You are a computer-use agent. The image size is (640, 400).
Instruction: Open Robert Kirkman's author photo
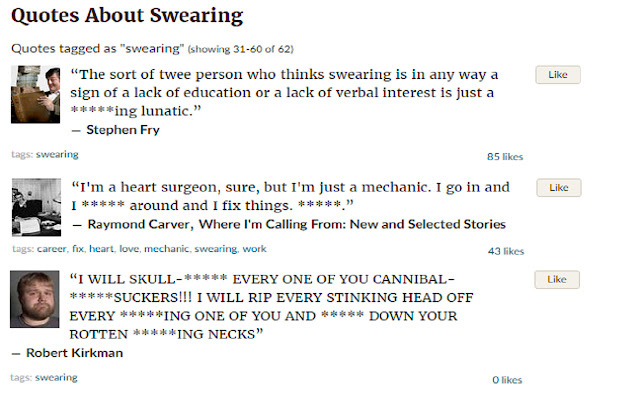pos(35,299)
